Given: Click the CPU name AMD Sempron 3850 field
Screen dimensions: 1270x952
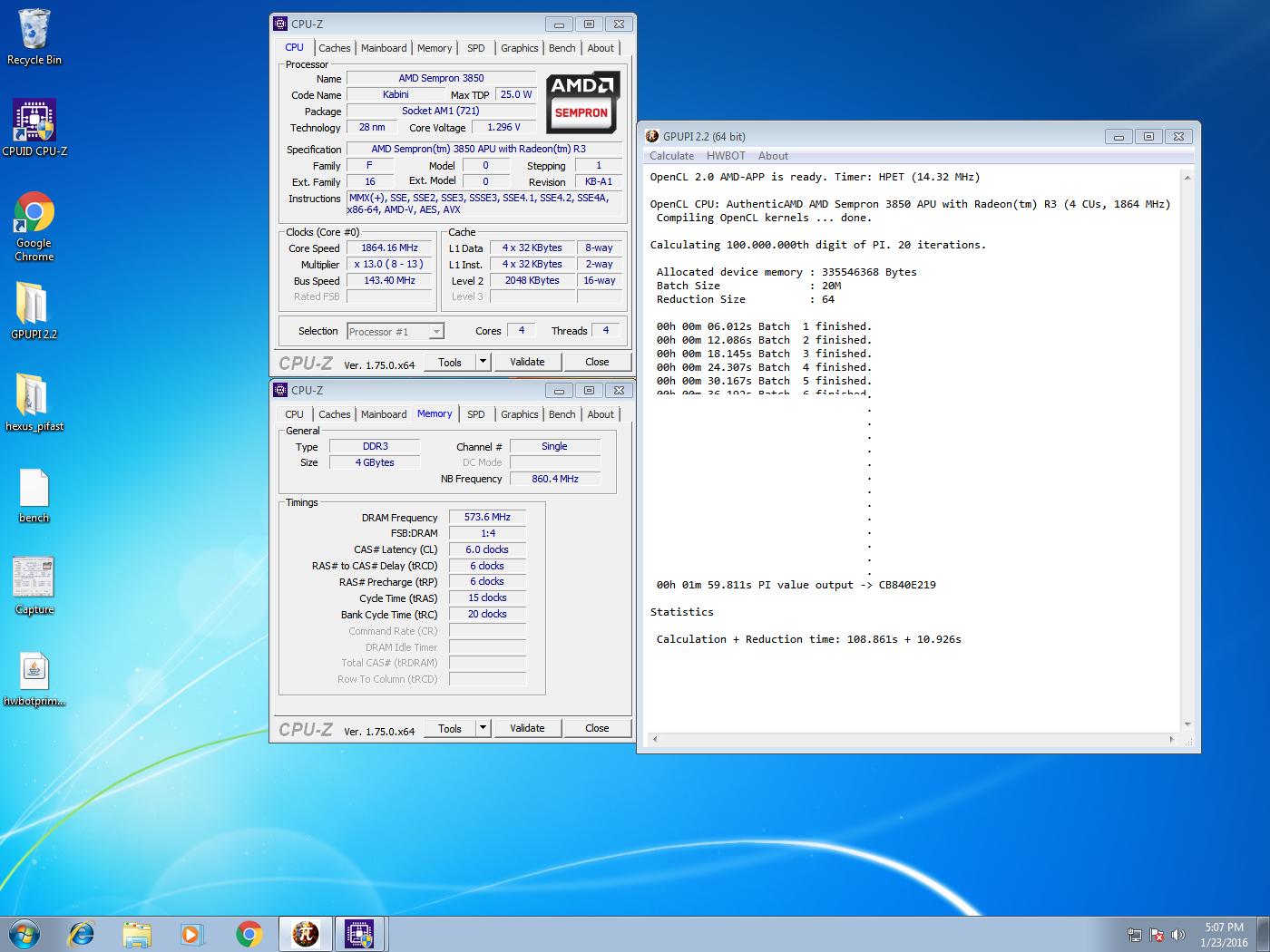Looking at the screenshot, I should tap(442, 78).
